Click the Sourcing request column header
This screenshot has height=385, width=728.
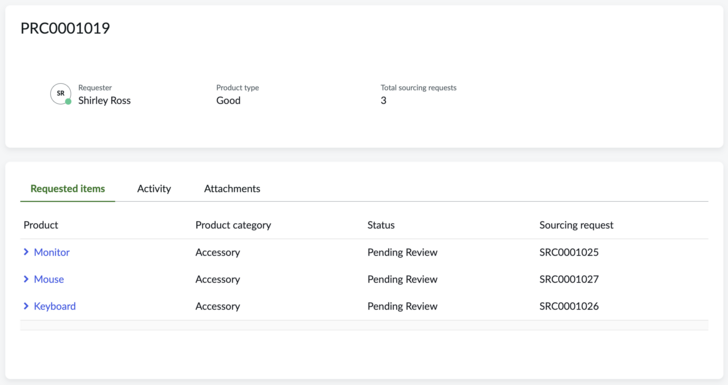[x=576, y=225]
